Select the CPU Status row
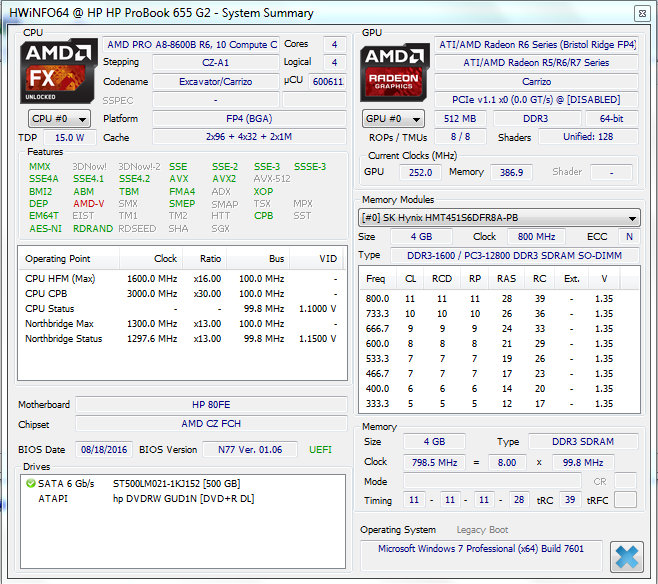 pyautogui.click(x=181, y=309)
